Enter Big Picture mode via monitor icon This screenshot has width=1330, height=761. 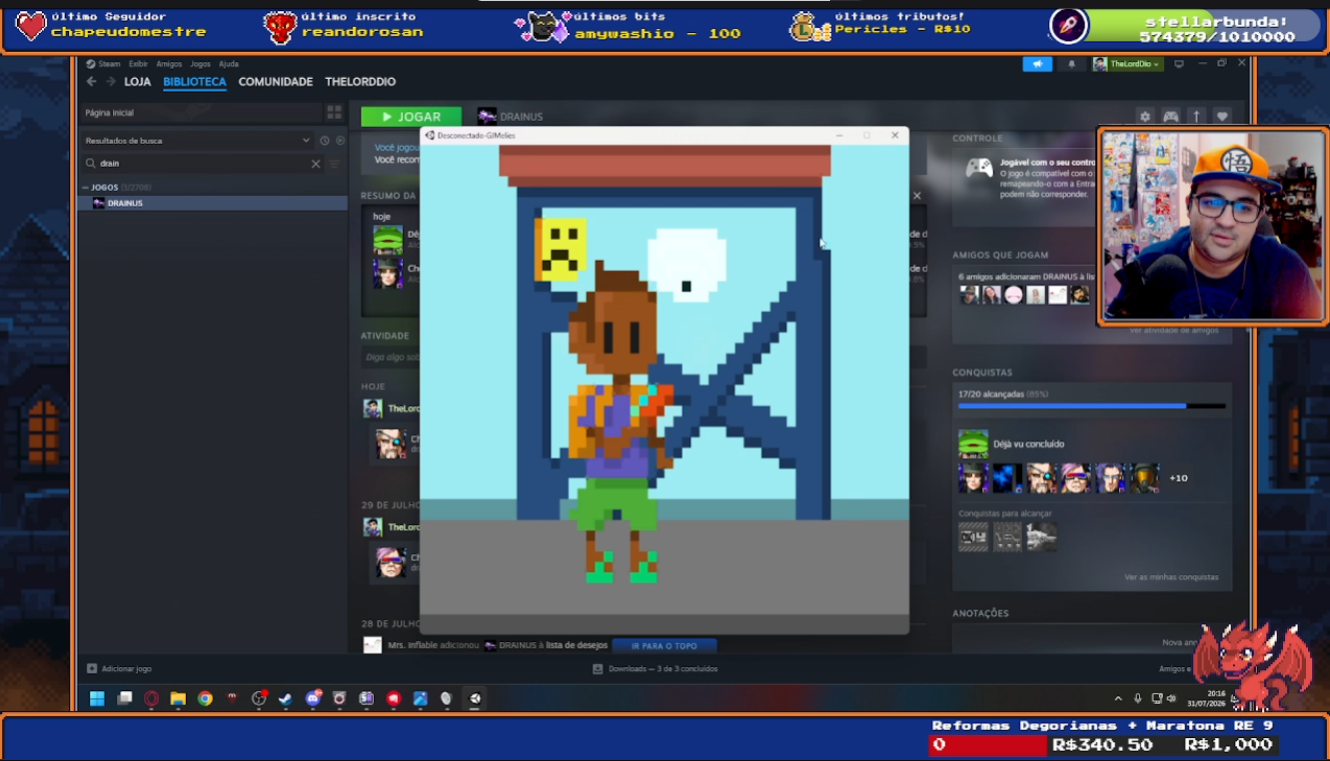(1179, 64)
